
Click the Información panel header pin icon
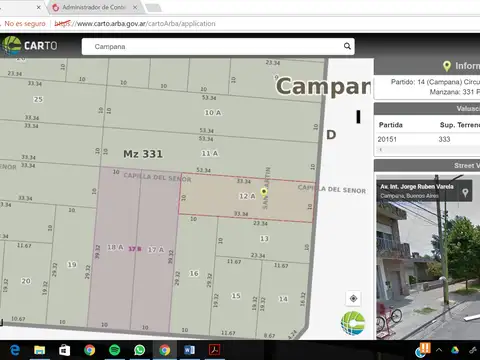[447, 66]
